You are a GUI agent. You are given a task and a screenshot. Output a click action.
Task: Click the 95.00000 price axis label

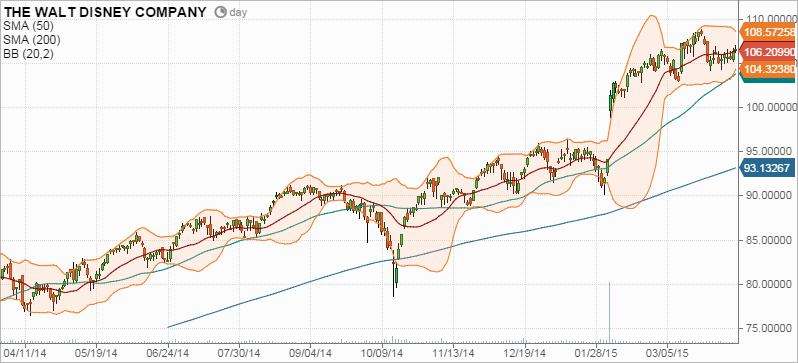(768, 151)
